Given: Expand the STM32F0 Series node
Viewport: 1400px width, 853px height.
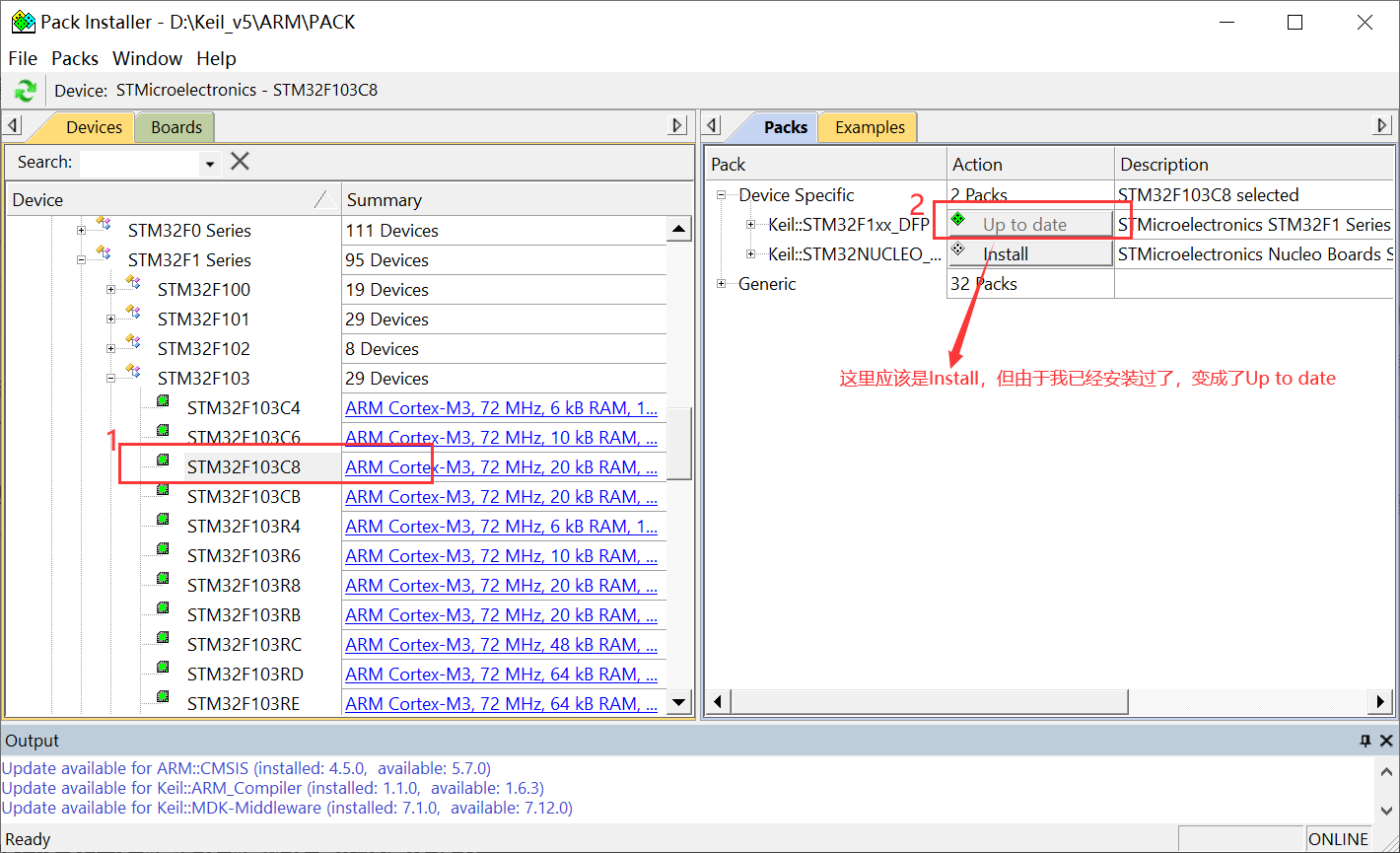Looking at the screenshot, I should [82, 231].
